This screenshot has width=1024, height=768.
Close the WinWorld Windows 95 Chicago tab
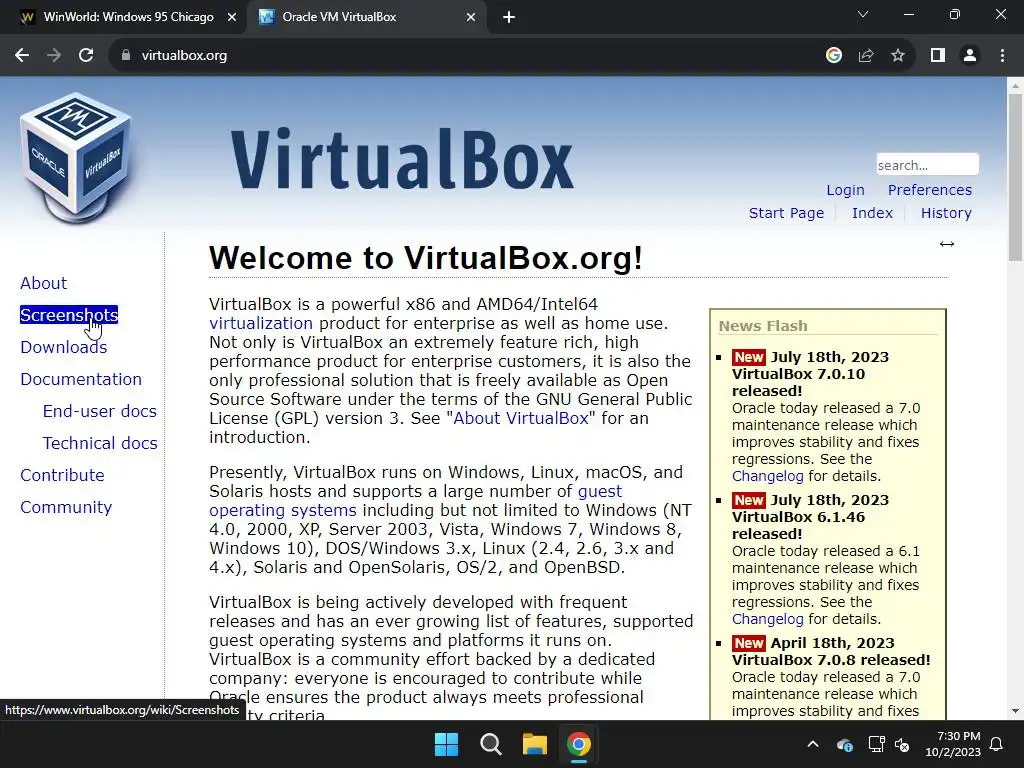point(232,18)
